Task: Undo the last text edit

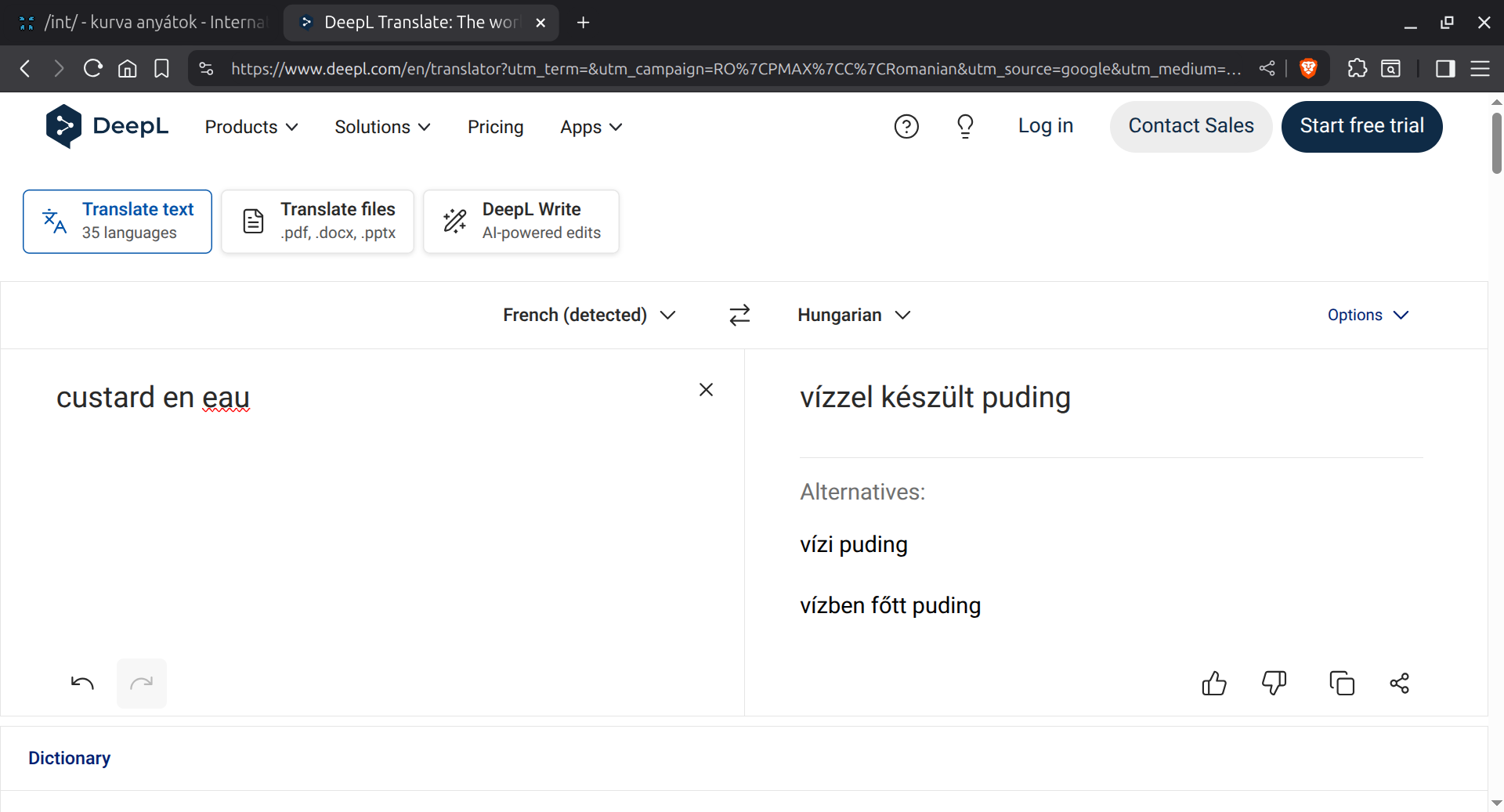Action: coord(82,683)
